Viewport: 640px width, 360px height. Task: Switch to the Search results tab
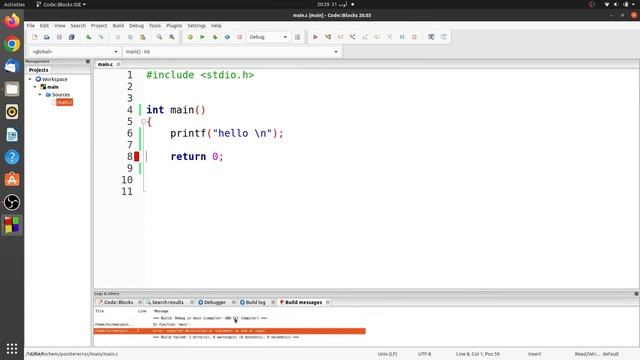coord(167,302)
